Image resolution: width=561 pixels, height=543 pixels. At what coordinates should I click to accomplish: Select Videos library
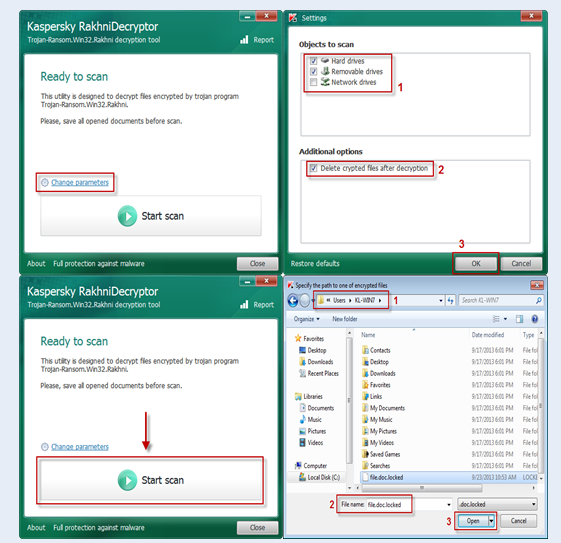click(311, 442)
